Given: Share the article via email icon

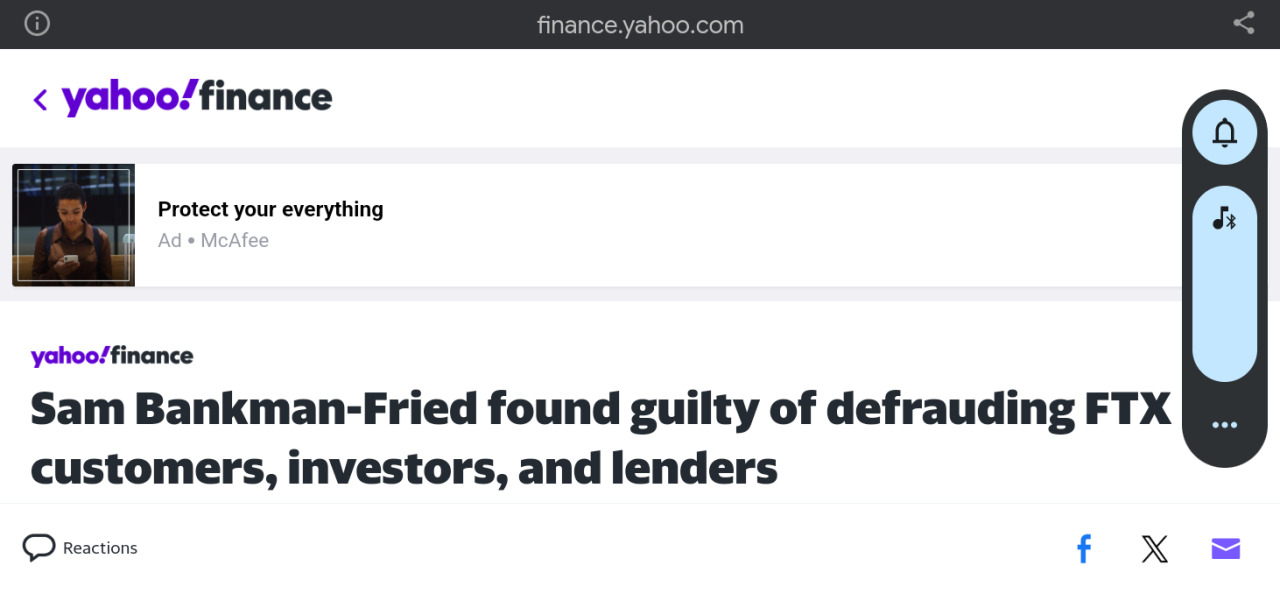Looking at the screenshot, I should tap(1226, 548).
